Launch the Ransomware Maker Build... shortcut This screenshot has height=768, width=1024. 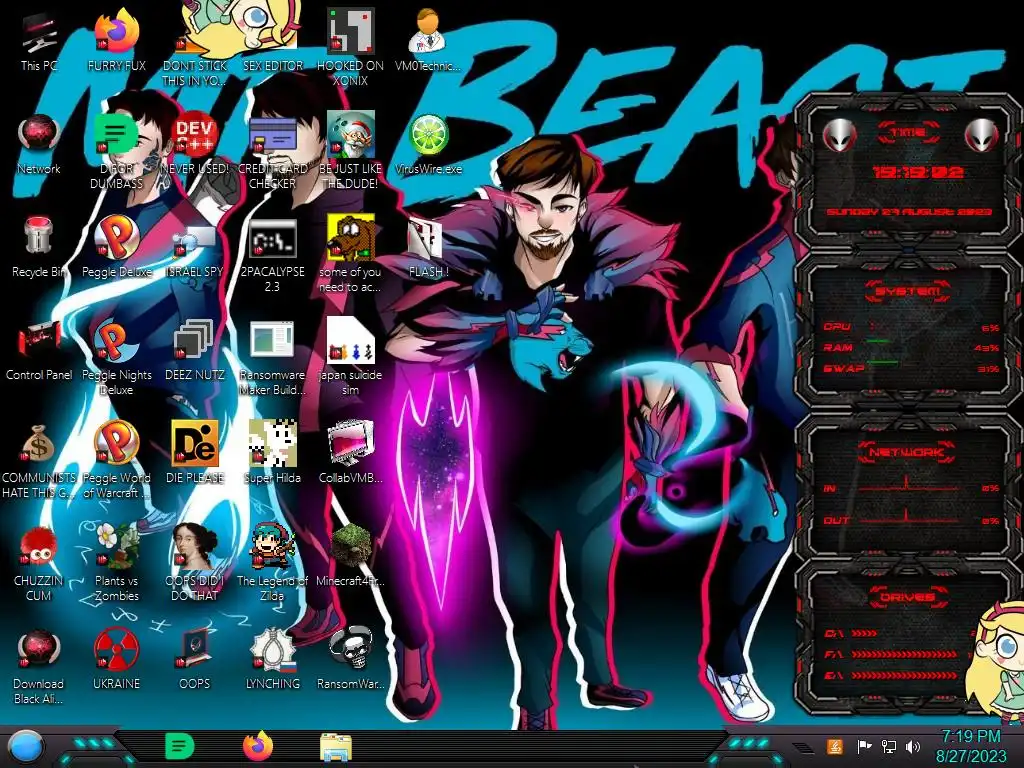(272, 358)
